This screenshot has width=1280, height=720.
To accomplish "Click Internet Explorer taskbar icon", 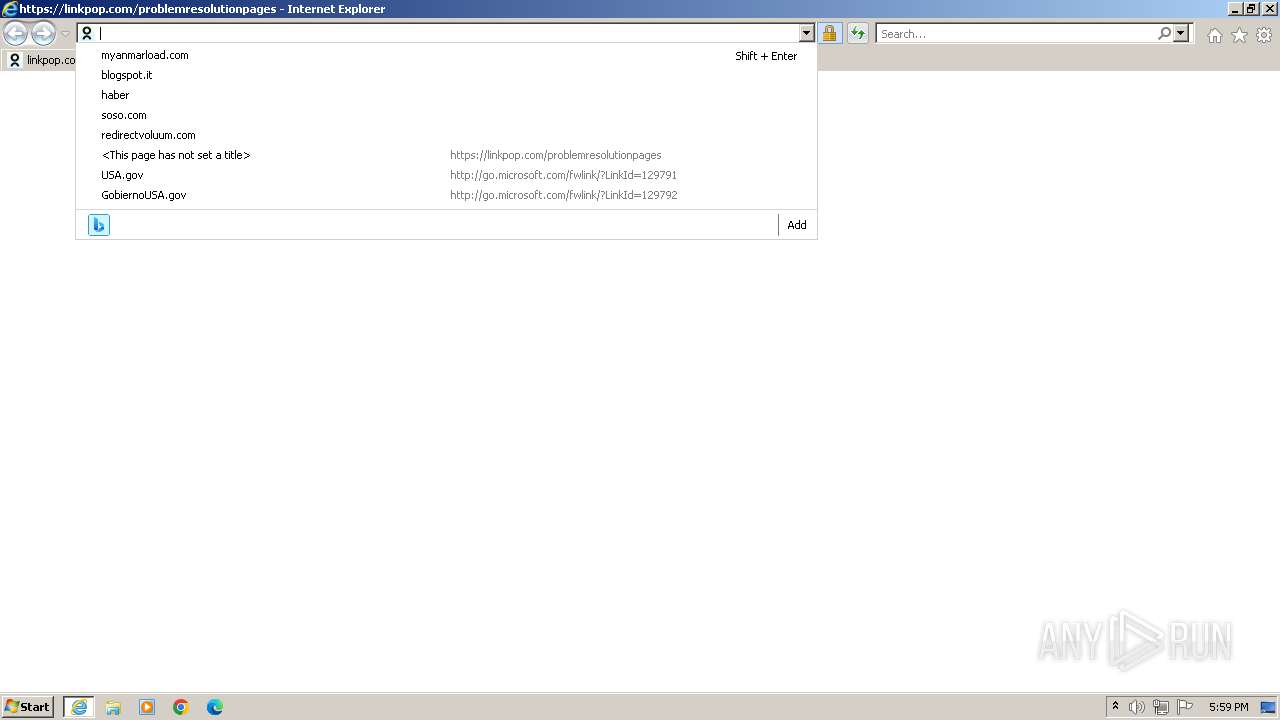I will point(79,707).
